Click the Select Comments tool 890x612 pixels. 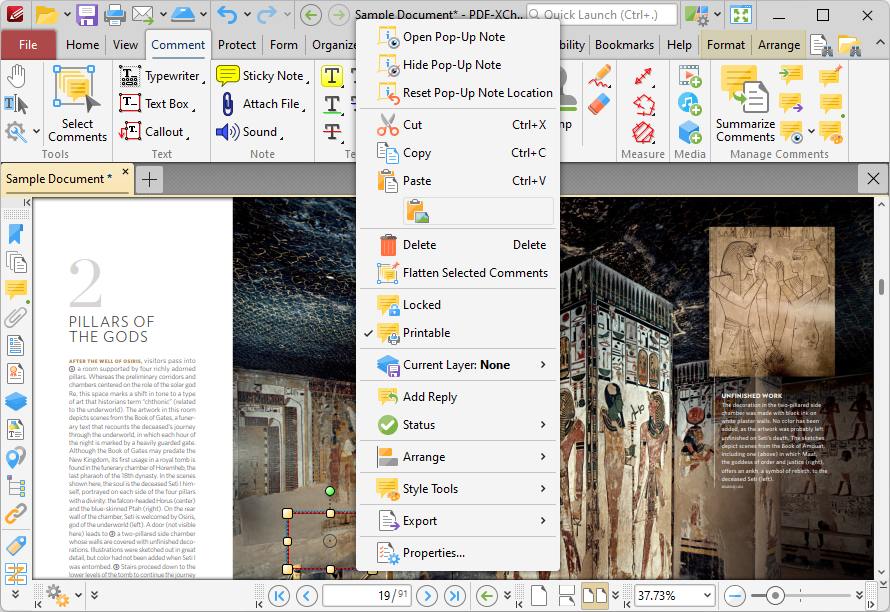point(77,104)
